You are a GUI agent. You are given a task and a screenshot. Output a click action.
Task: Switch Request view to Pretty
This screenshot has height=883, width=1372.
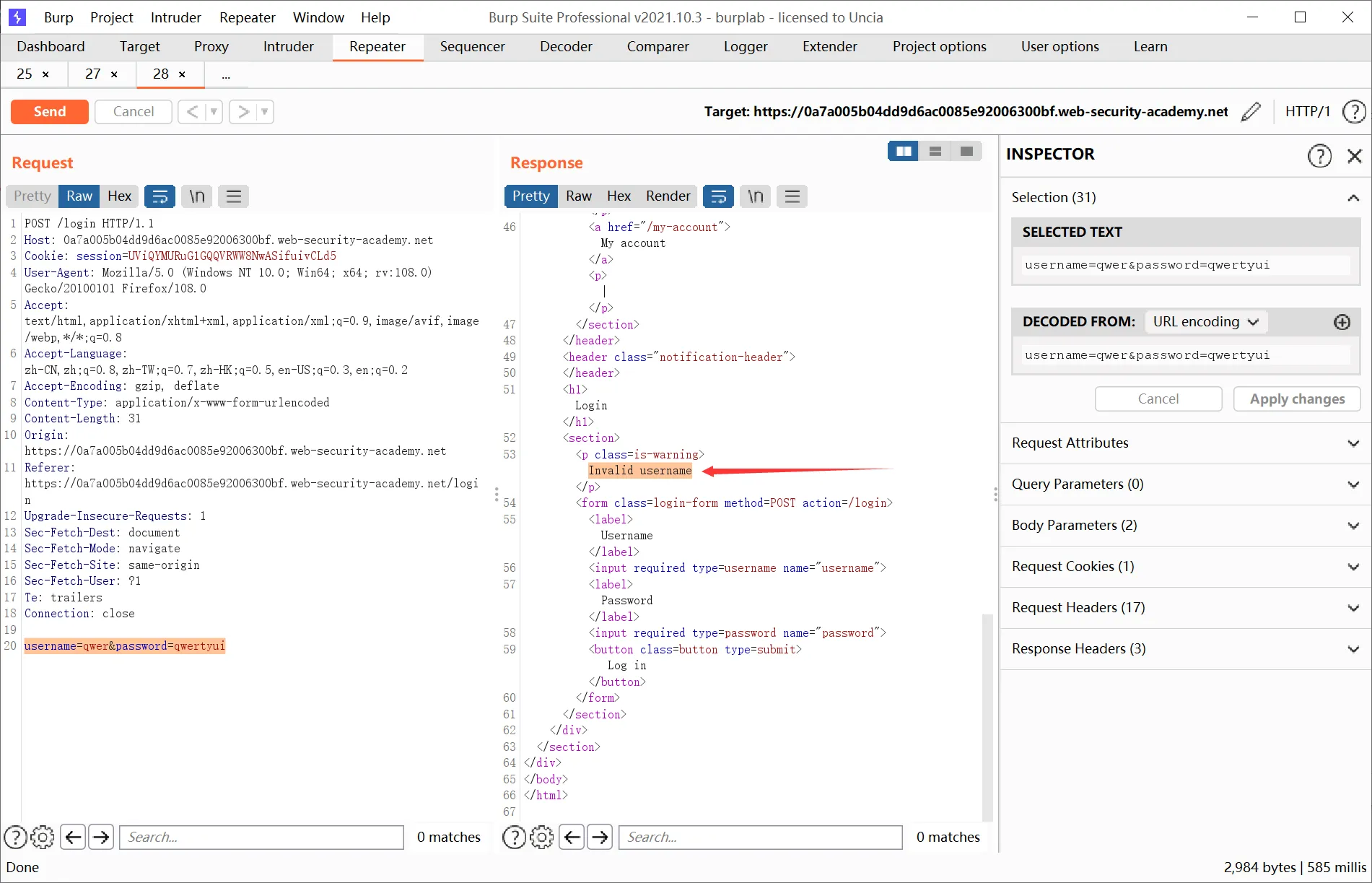point(32,196)
